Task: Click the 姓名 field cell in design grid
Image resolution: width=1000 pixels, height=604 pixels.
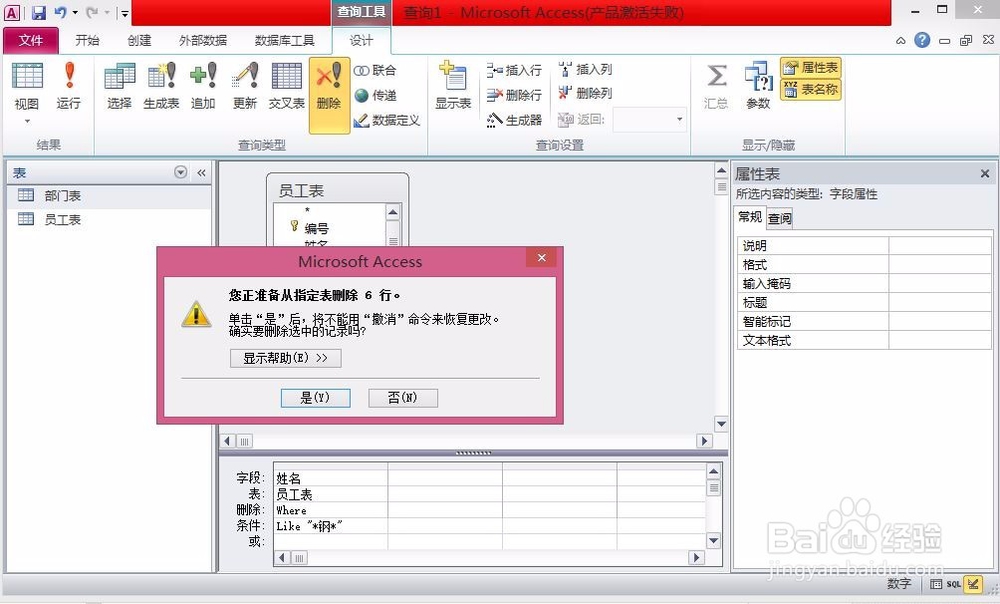Action: 330,478
